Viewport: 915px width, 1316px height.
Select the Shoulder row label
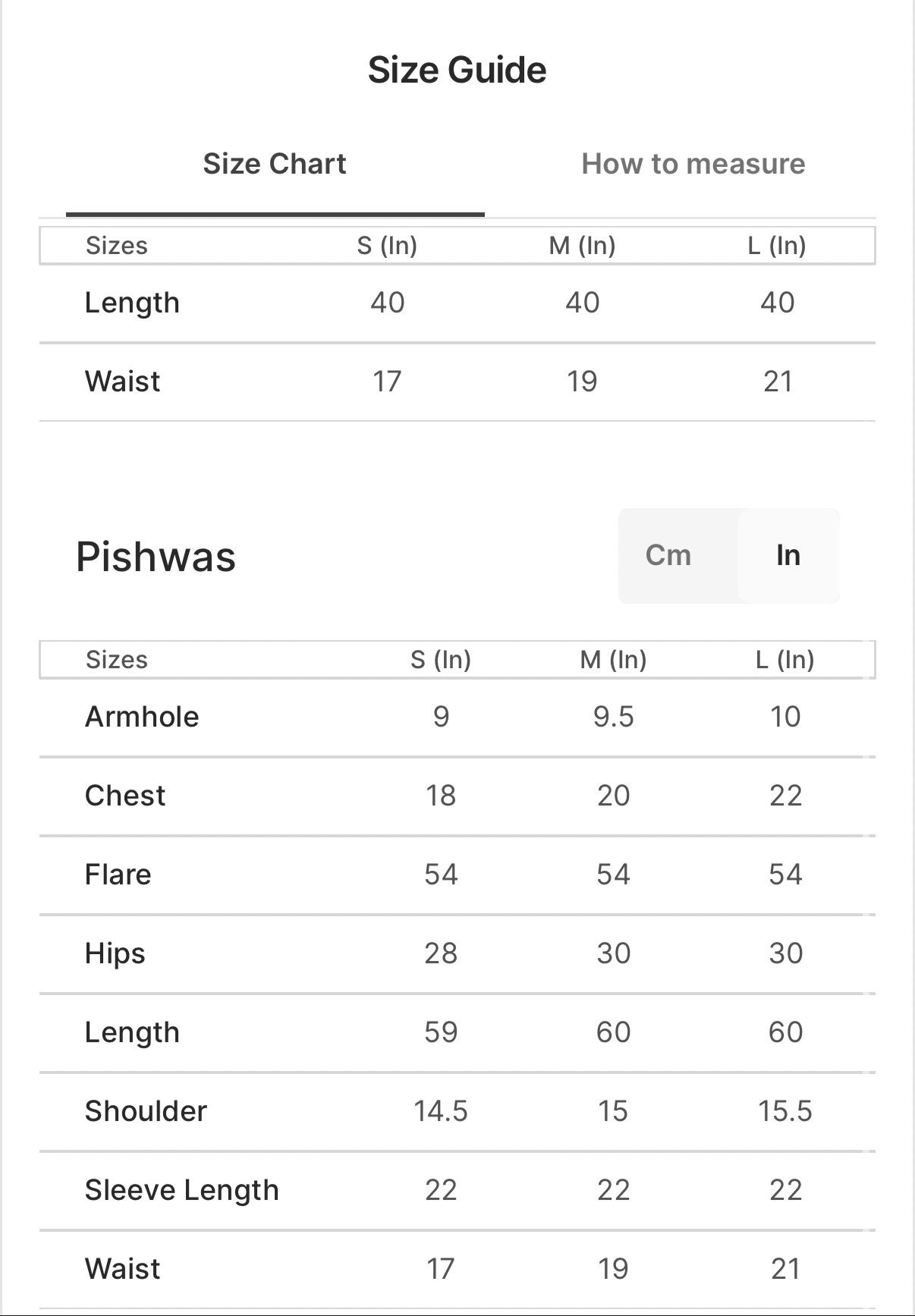pyautogui.click(x=146, y=1111)
